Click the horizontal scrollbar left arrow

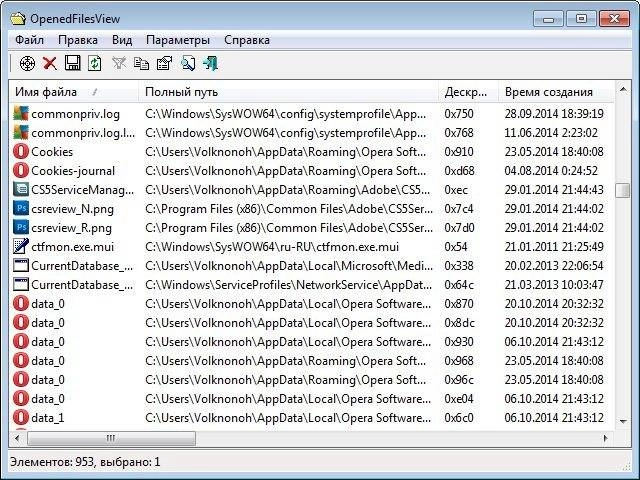tap(17, 438)
